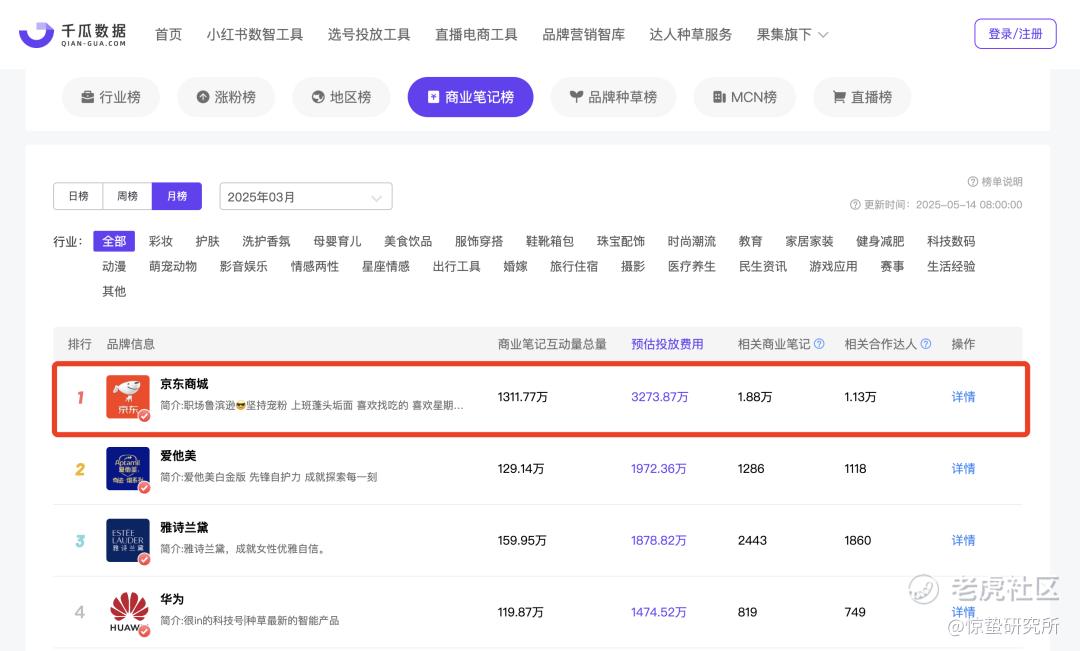Open 榜单说明 question mark info
Screen dimensions: 1080x651
[972, 182]
